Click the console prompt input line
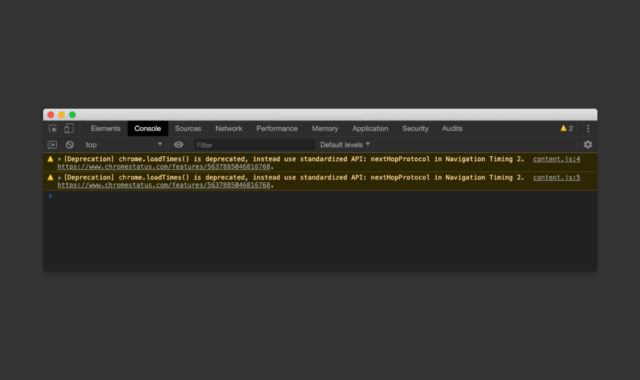Viewport: 640px width, 380px height. pos(320,196)
